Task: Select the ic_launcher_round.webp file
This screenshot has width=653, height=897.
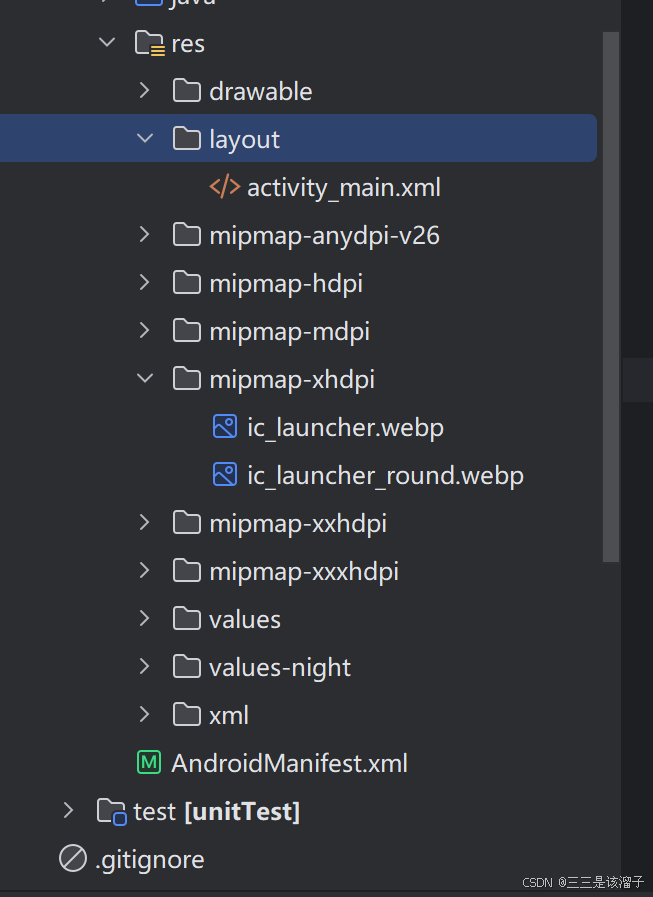Action: pos(385,475)
